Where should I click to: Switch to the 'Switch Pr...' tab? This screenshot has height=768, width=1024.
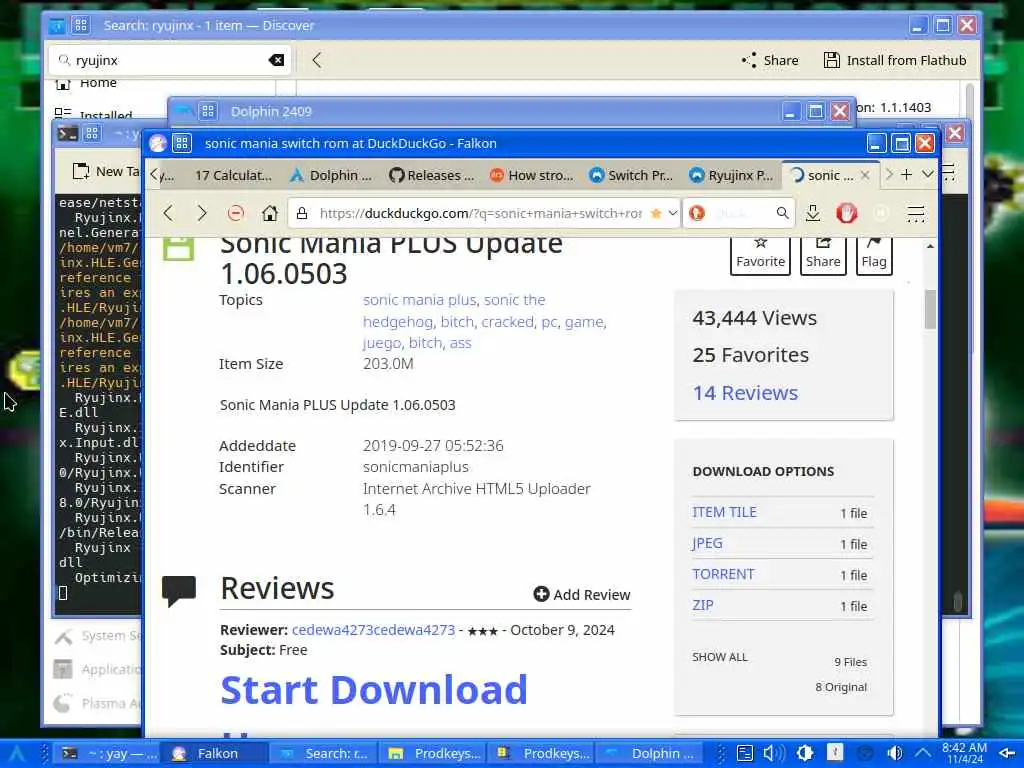[x=631, y=176]
